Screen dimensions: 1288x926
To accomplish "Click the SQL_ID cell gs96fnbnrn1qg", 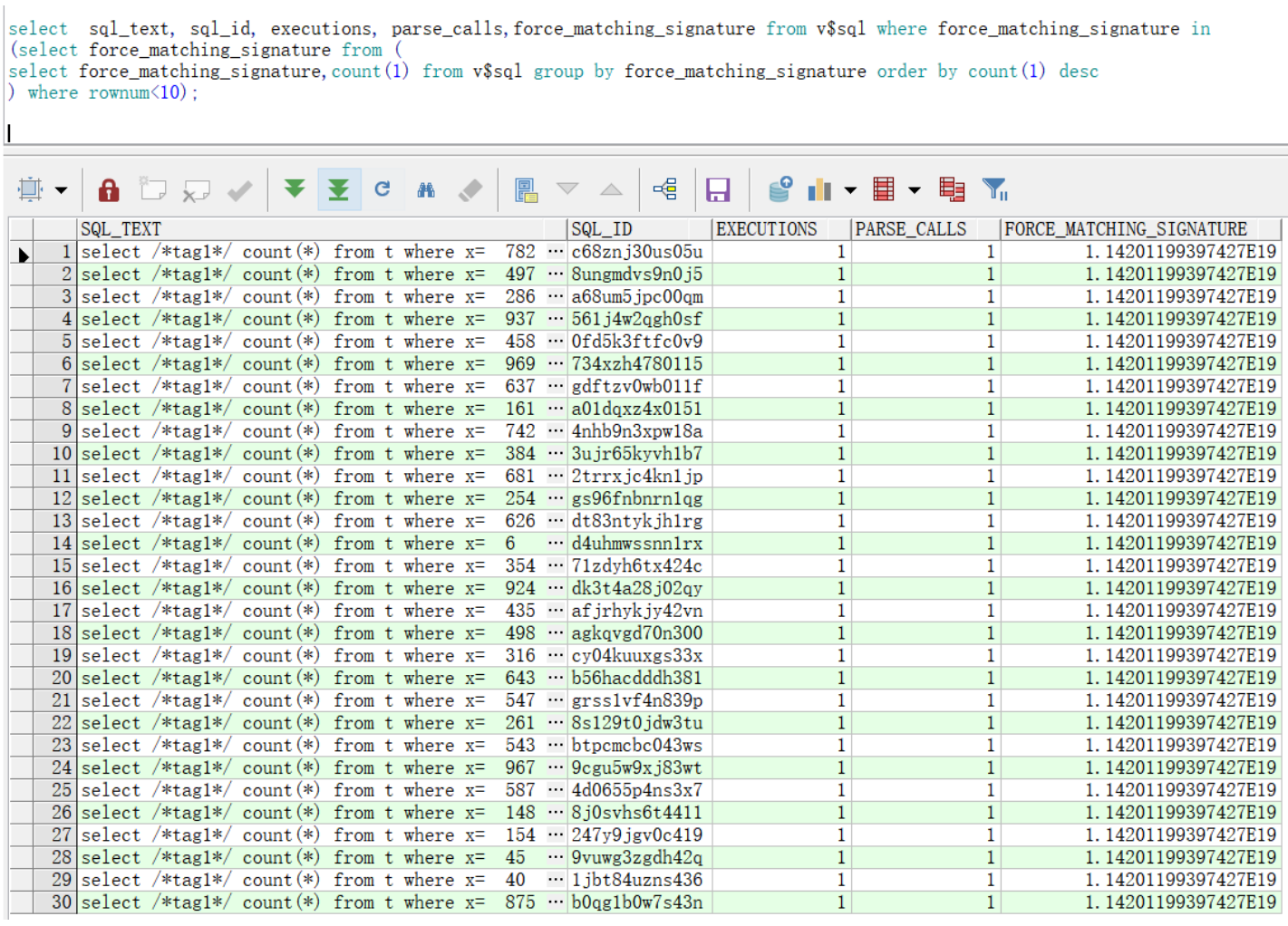I will pos(640,498).
